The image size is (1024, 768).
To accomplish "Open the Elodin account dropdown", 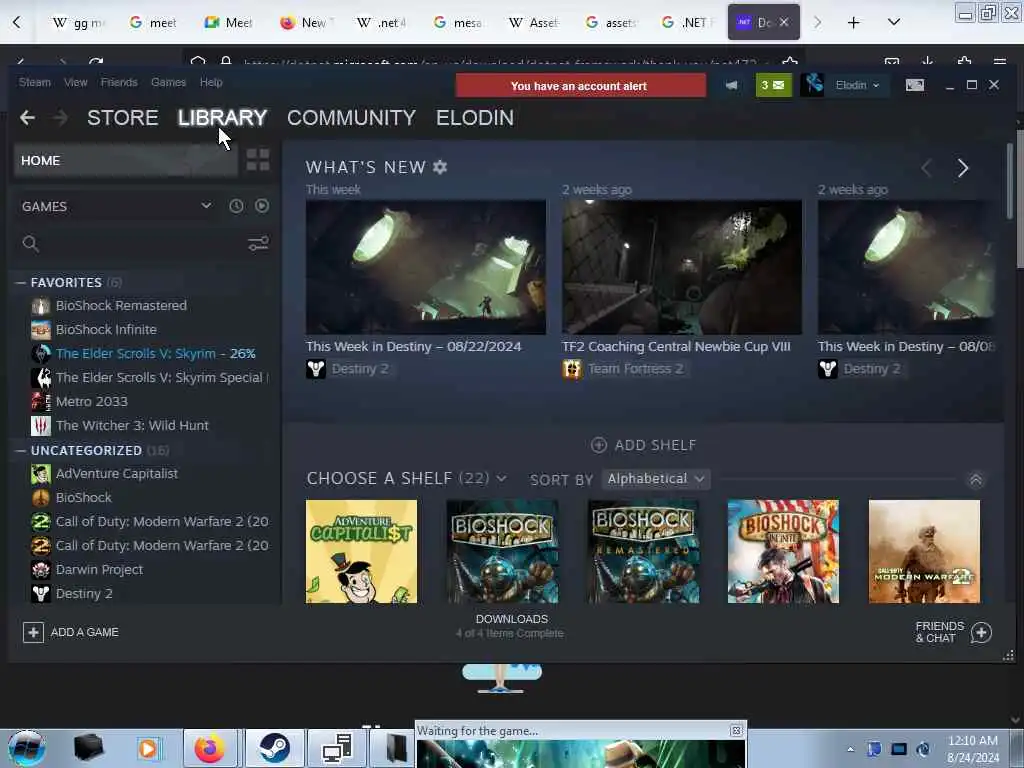I will click(x=857, y=85).
